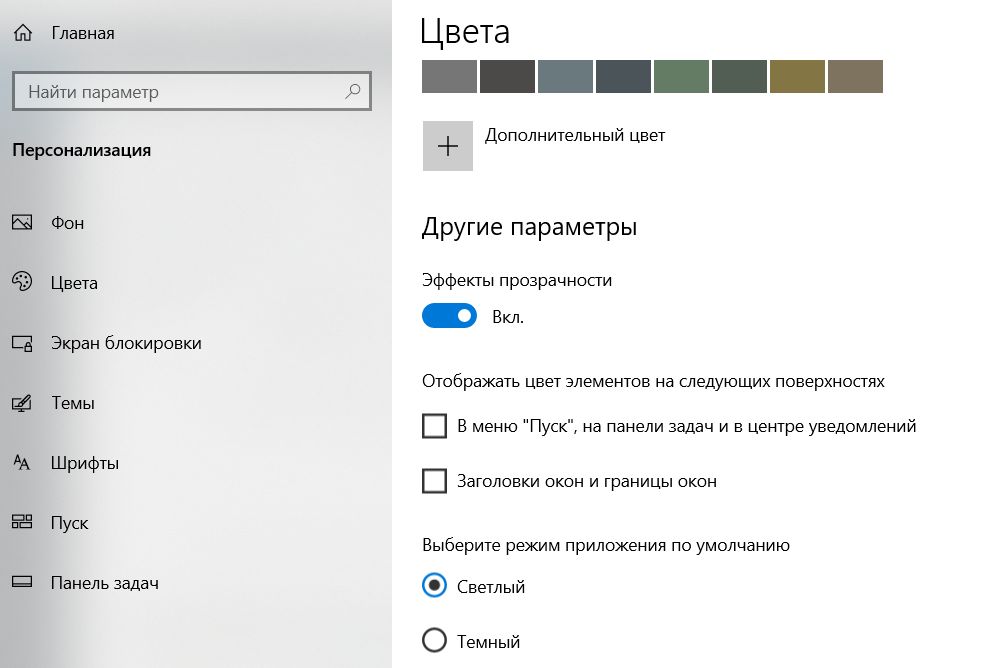Click the Отображать цвет элементов caption
The height and width of the screenshot is (668, 1002).
pyautogui.click(x=653, y=382)
